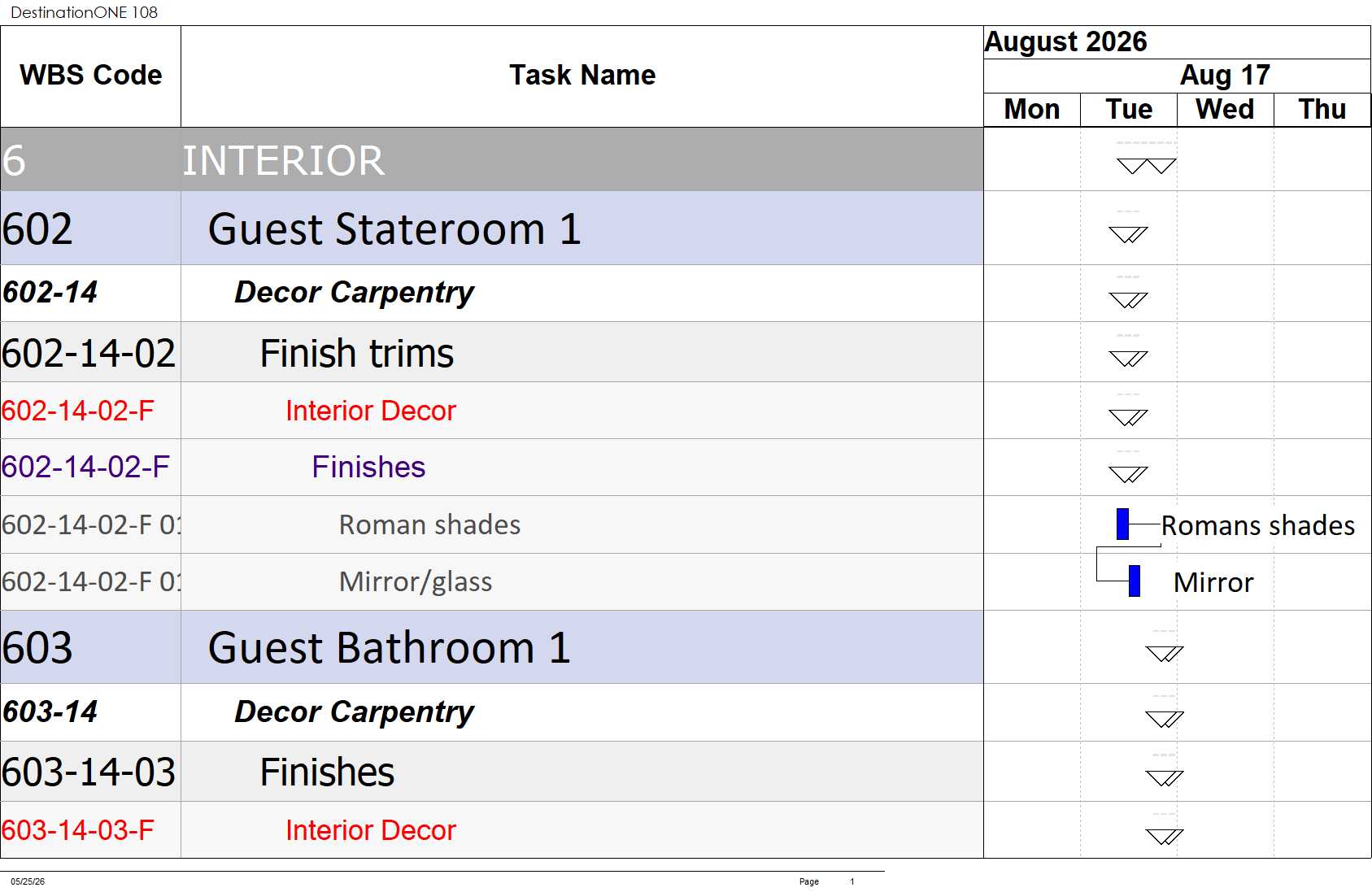Click the blue Roman shades task bar
Screen dimensions: 1372x892
[x=1122, y=524]
